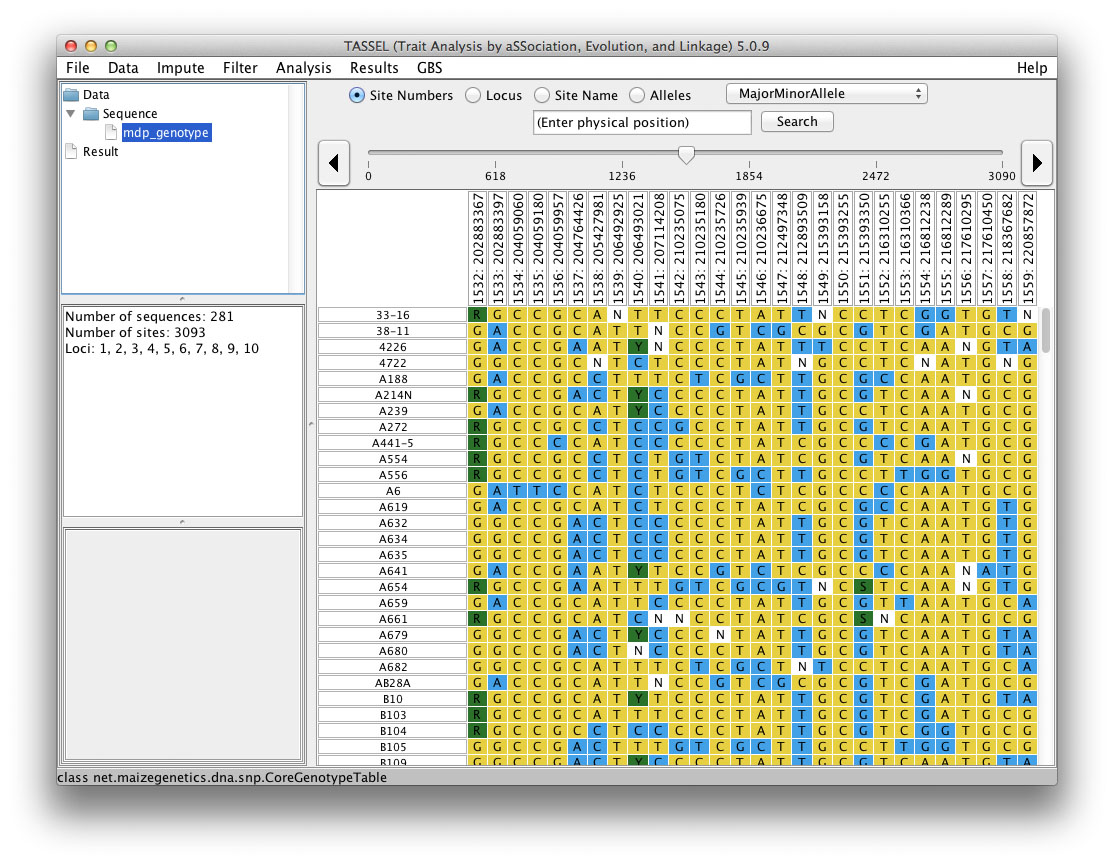1114x864 pixels.
Task: Click taxa row A556
Action: tap(392, 475)
